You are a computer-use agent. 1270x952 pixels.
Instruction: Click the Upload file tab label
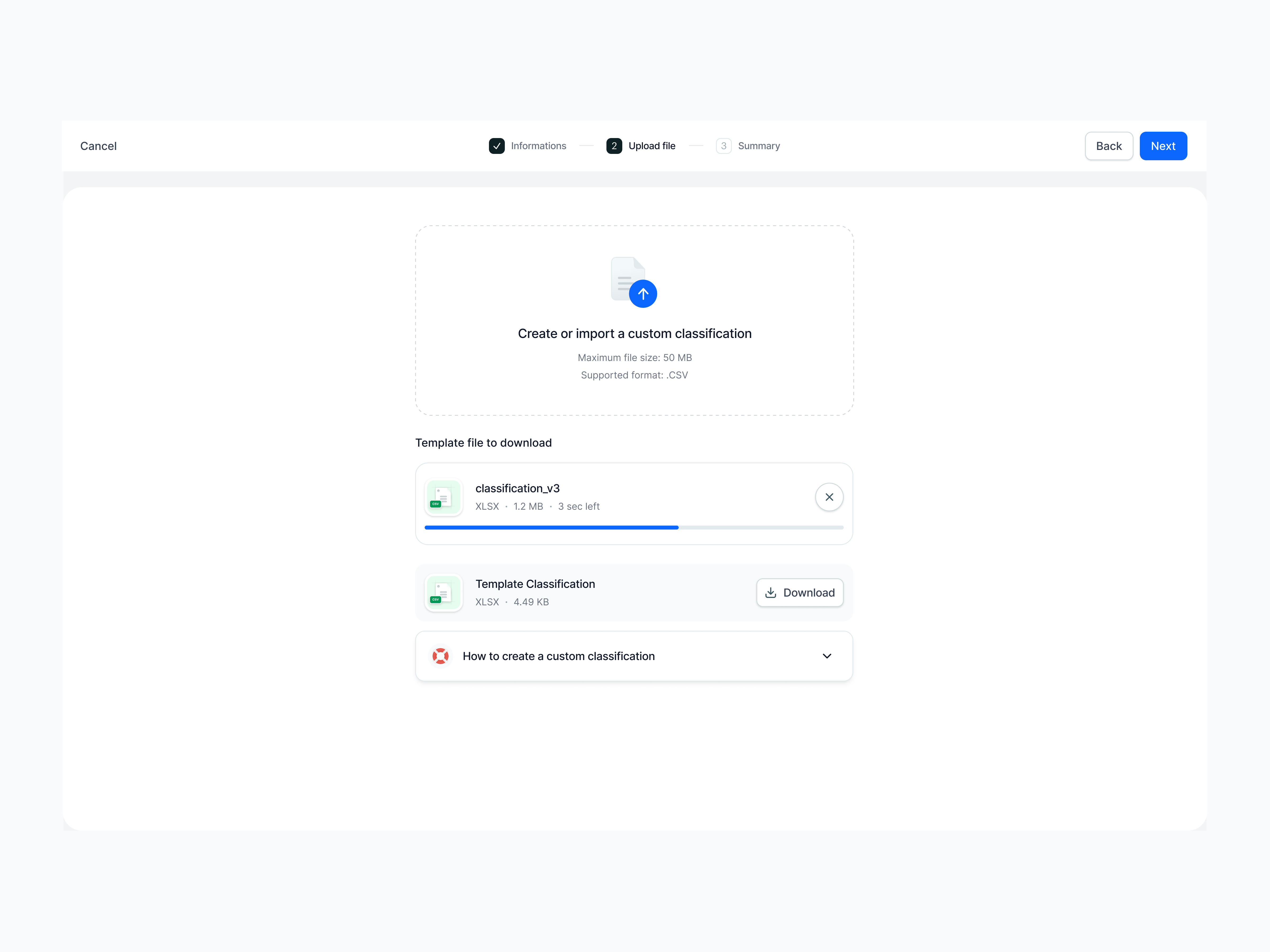[x=652, y=146]
